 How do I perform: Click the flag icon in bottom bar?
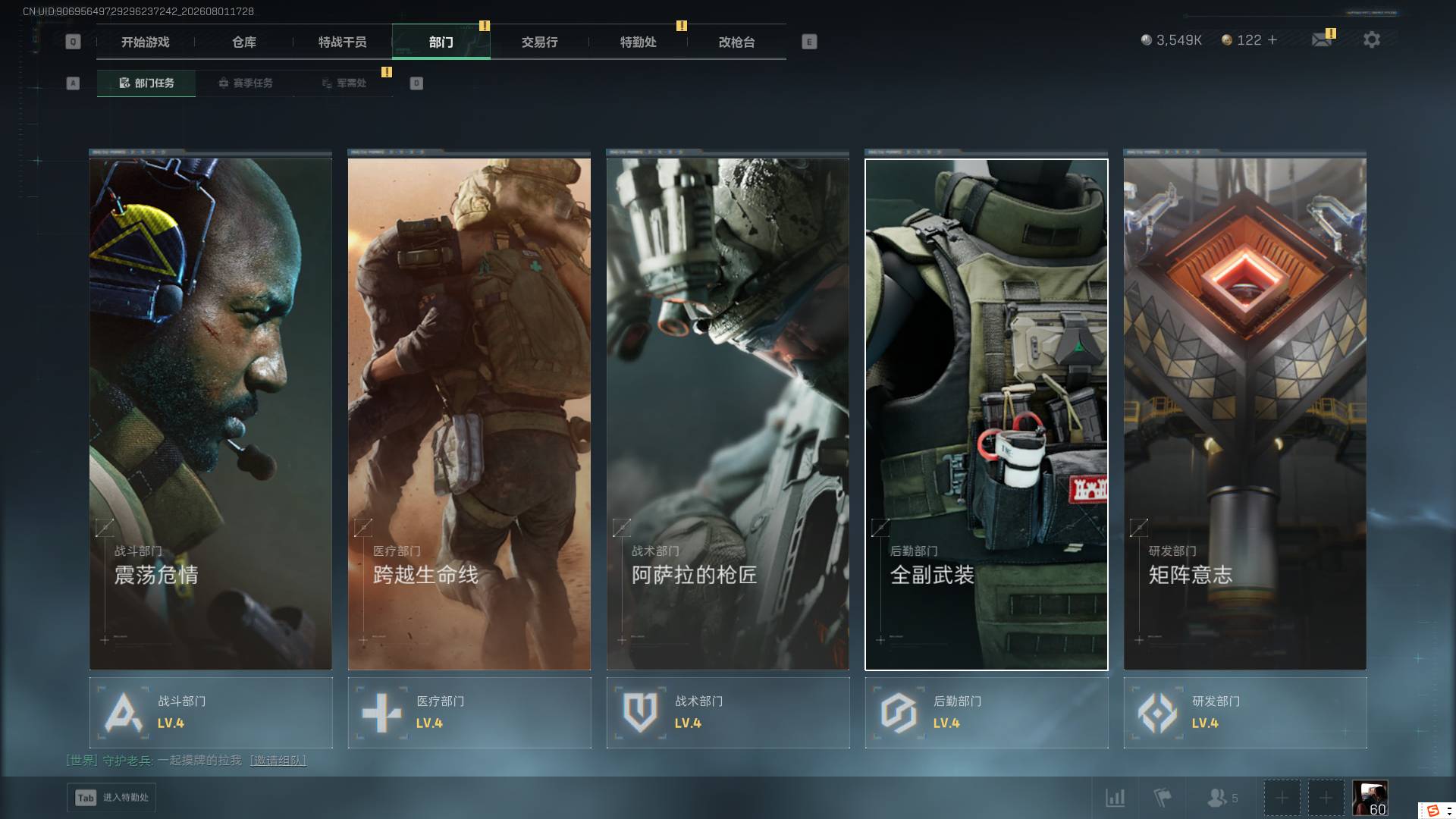pyautogui.click(x=1162, y=798)
